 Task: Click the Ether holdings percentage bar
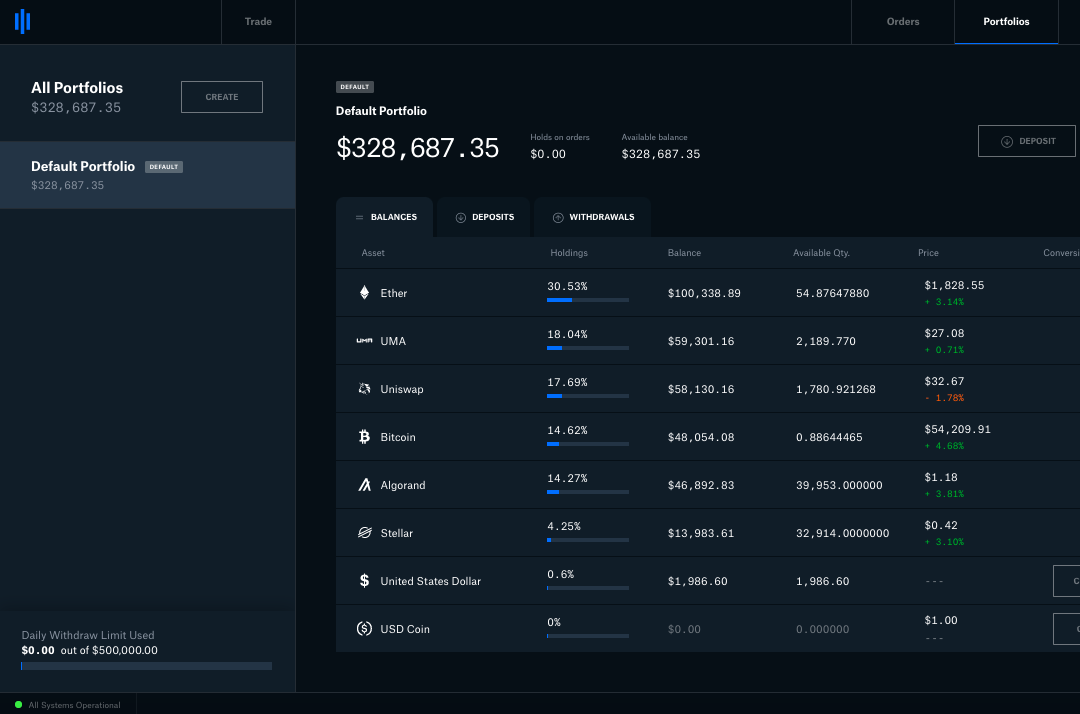tap(588, 300)
